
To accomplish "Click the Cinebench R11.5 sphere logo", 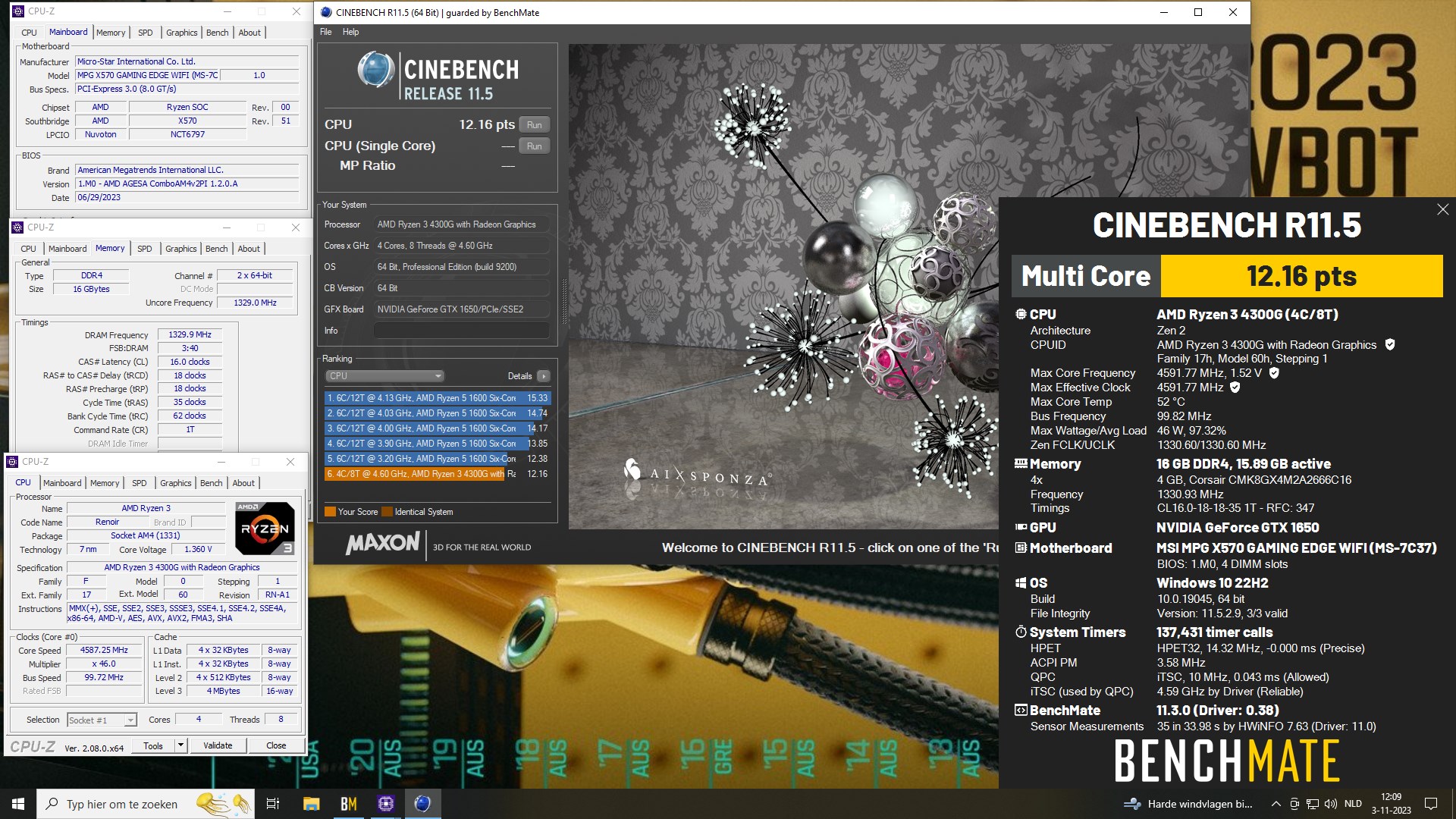I will (375, 70).
